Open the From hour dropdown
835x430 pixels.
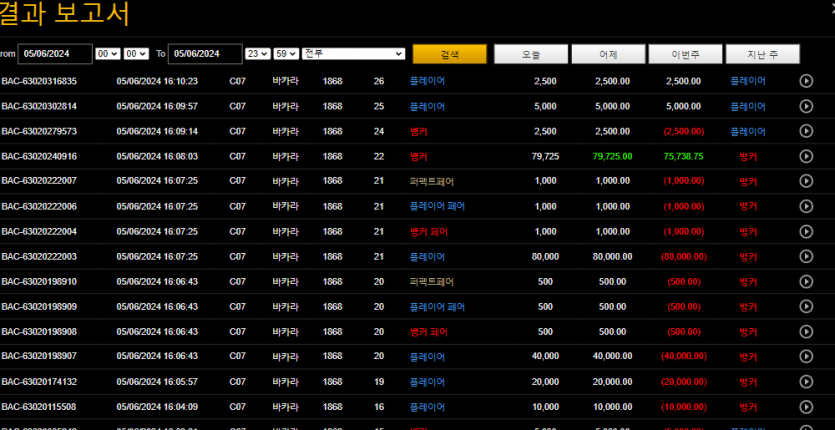(108, 54)
